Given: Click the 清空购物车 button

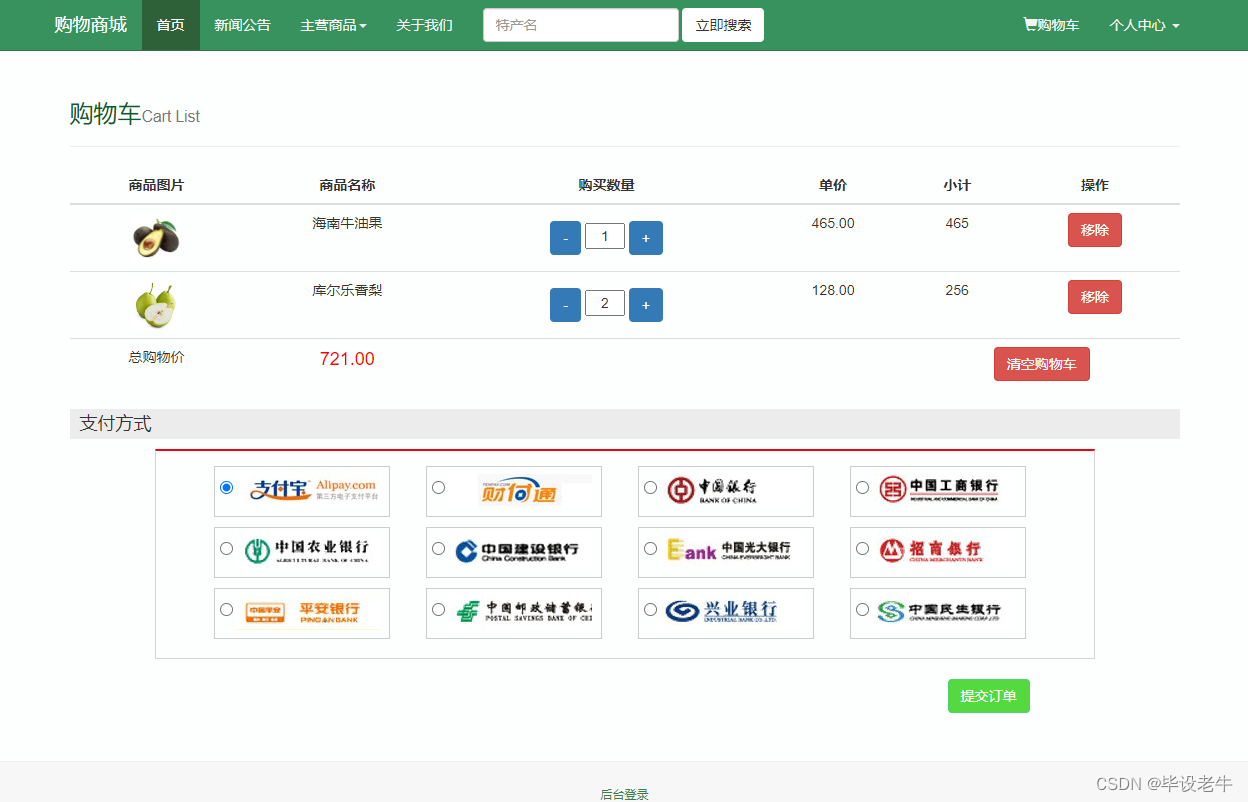Looking at the screenshot, I should pyautogui.click(x=1042, y=364).
